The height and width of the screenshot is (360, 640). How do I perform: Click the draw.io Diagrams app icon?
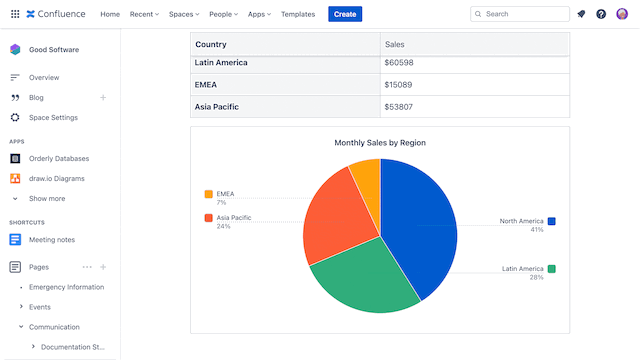(15, 178)
